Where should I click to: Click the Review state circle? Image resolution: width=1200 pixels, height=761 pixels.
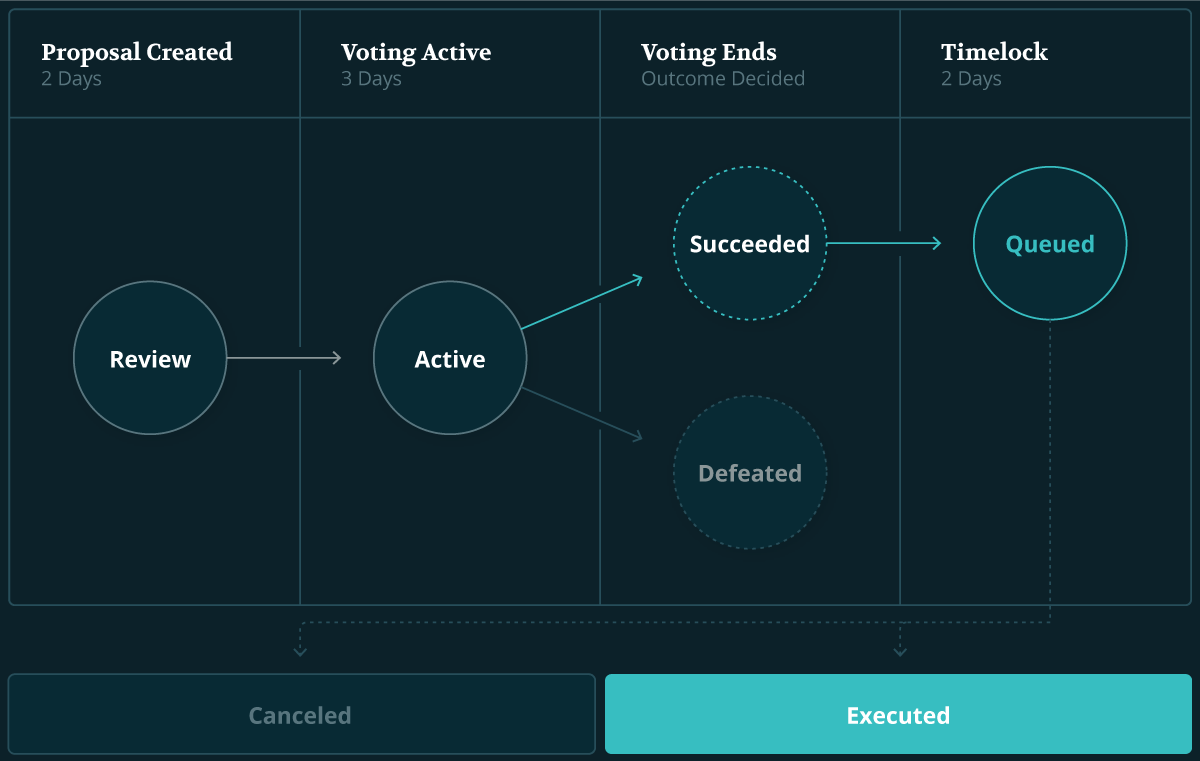point(150,358)
